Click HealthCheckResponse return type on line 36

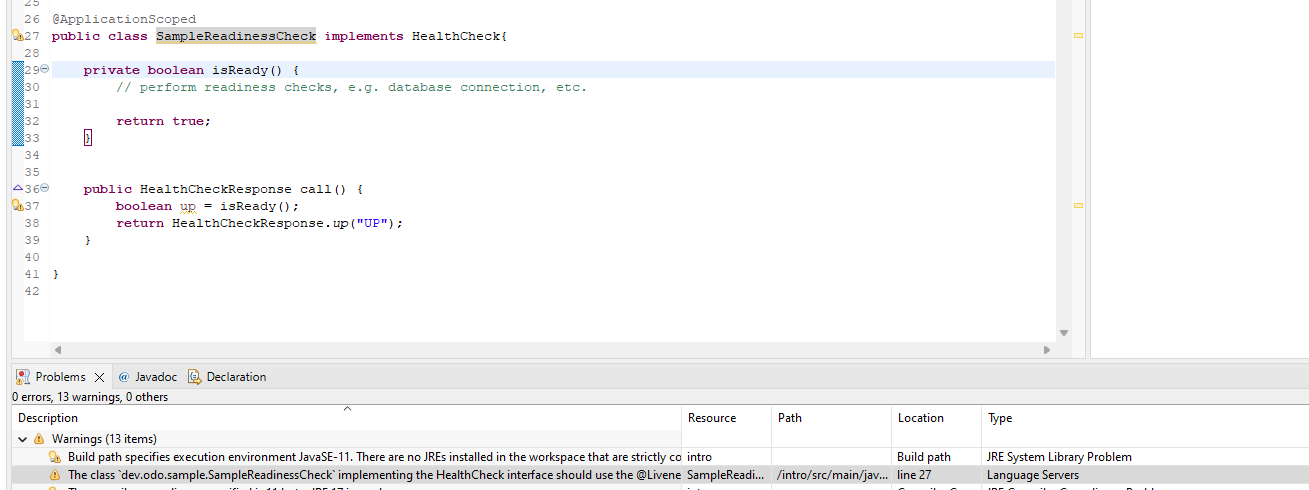tap(215, 189)
